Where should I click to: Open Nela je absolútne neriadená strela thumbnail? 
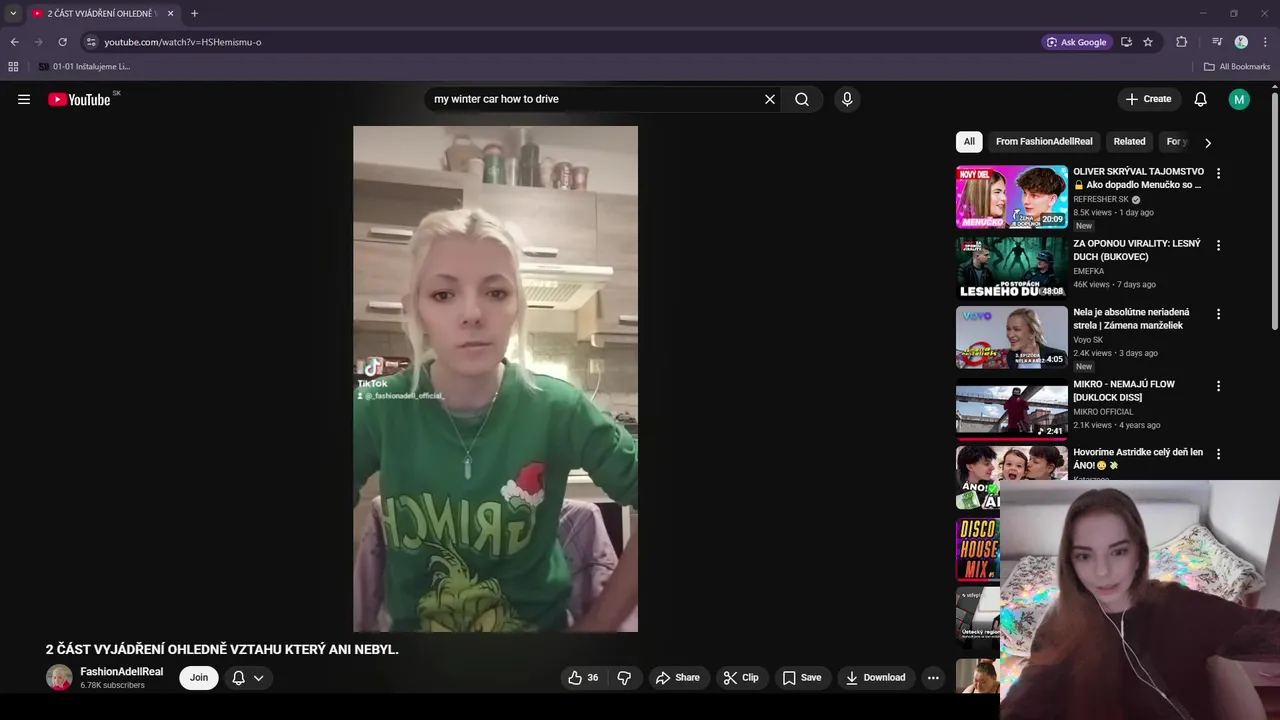pyautogui.click(x=1011, y=338)
